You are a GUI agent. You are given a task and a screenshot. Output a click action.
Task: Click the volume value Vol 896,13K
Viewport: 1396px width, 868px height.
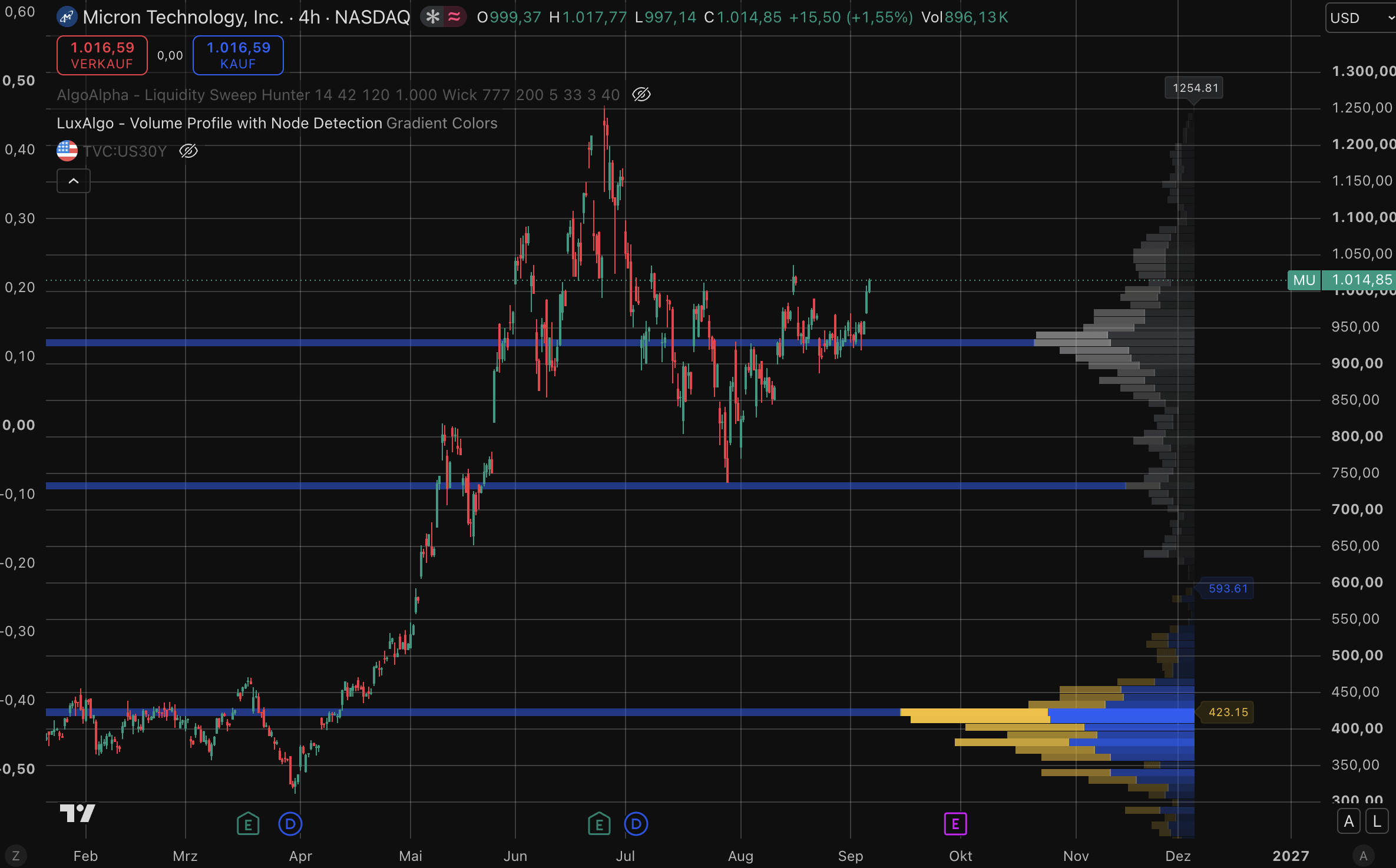[x=965, y=17]
